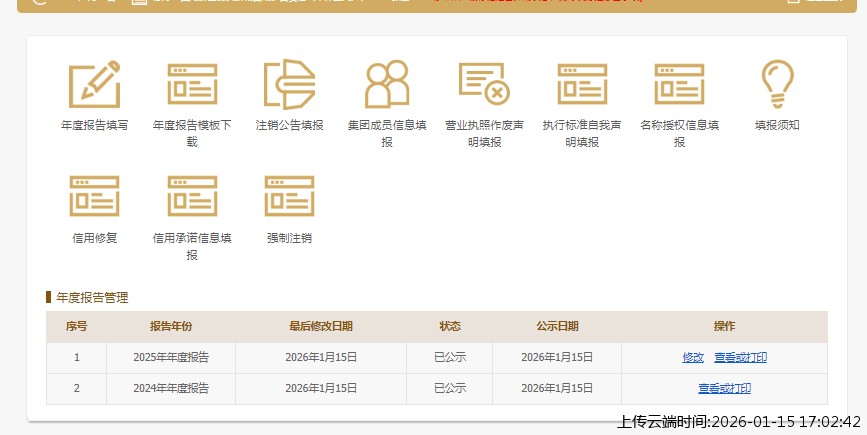
Task: Open the 执行标准自我声明填报 icon
Action: (x=582, y=84)
